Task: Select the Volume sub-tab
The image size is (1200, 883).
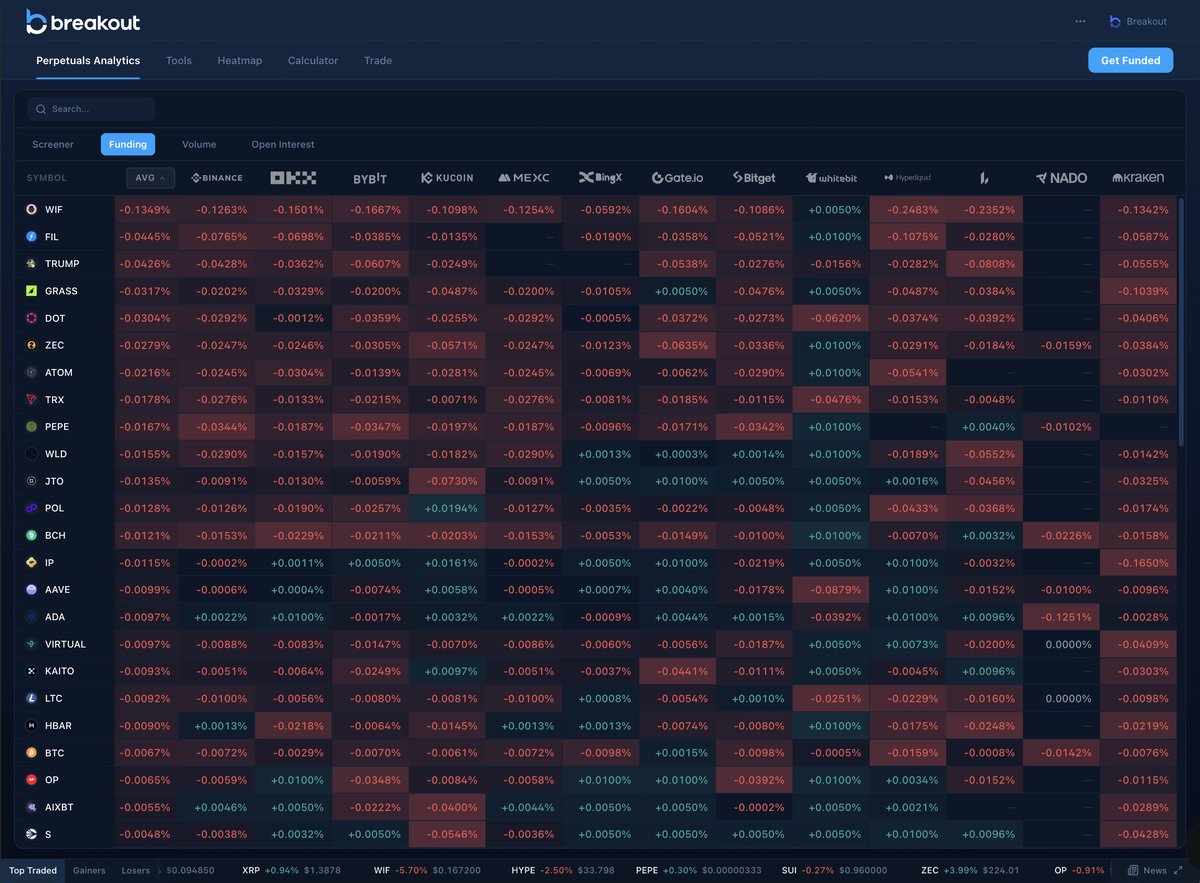Action: [199, 144]
